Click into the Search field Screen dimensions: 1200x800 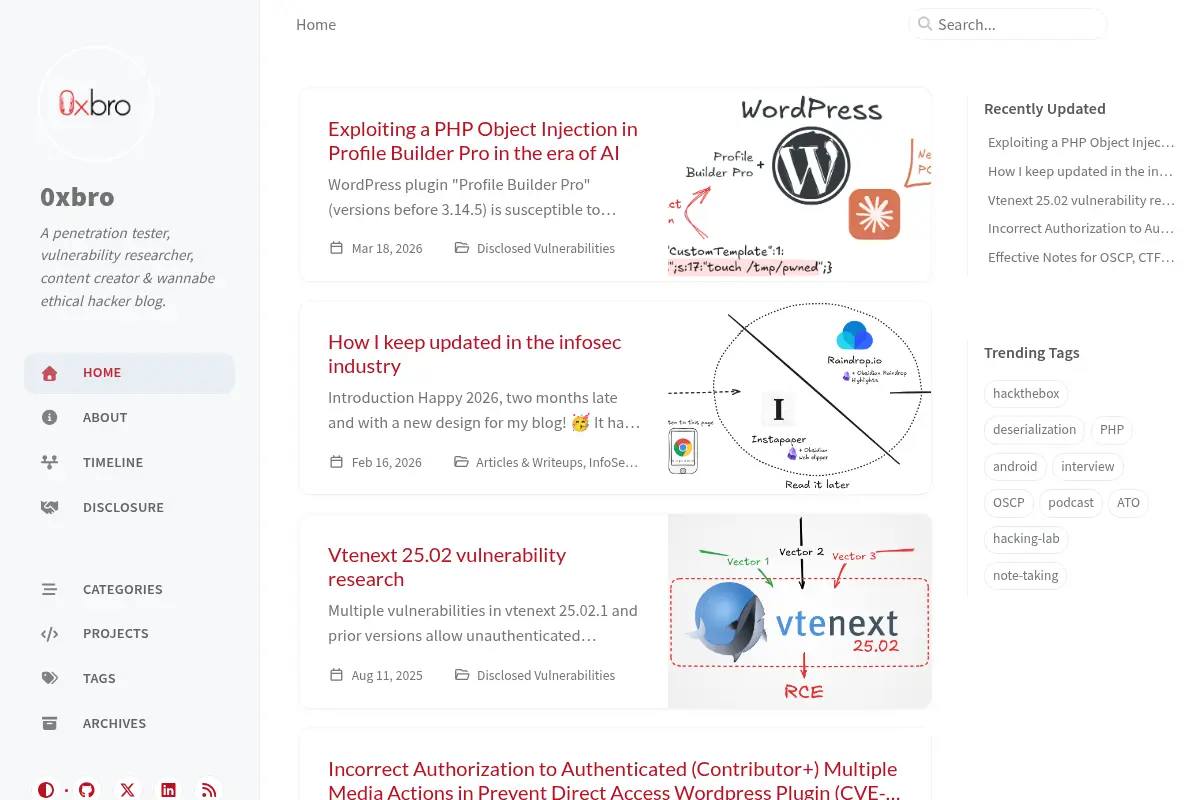[1008, 24]
